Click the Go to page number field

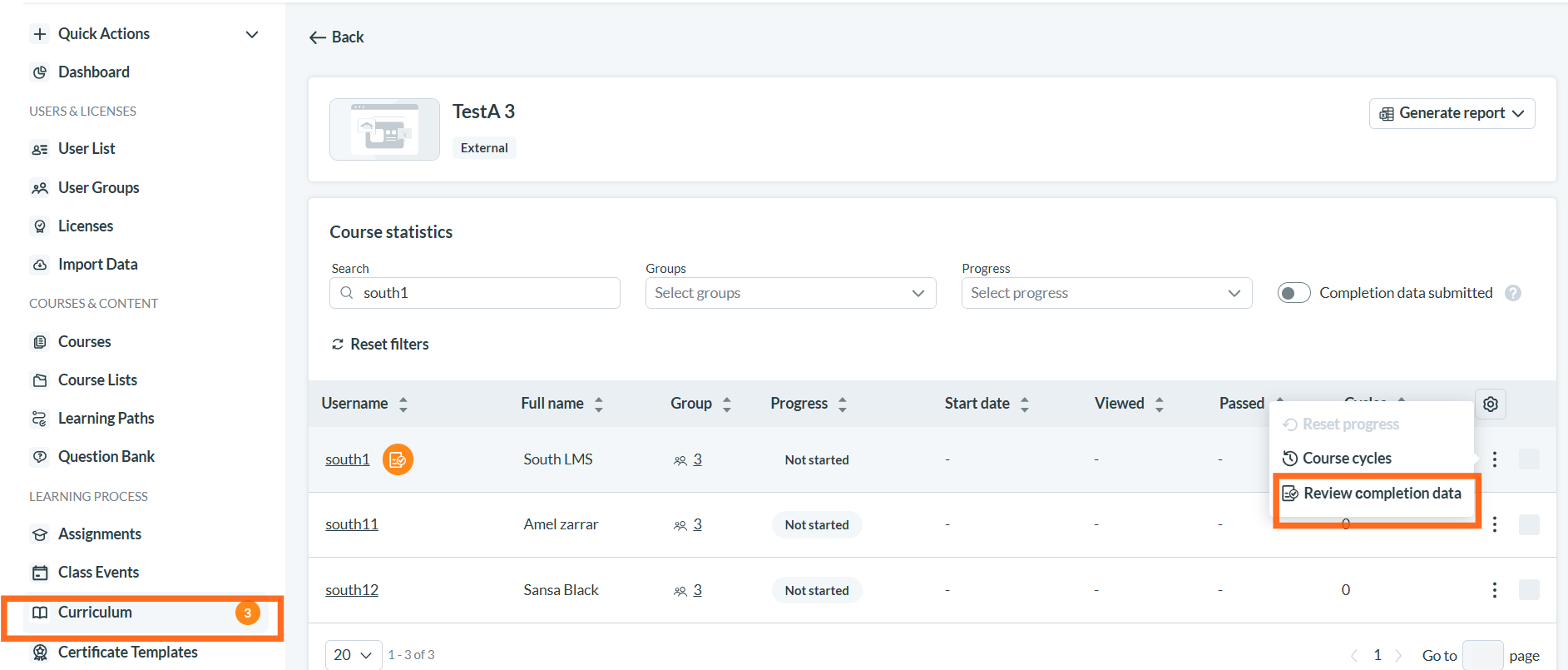(1482, 655)
